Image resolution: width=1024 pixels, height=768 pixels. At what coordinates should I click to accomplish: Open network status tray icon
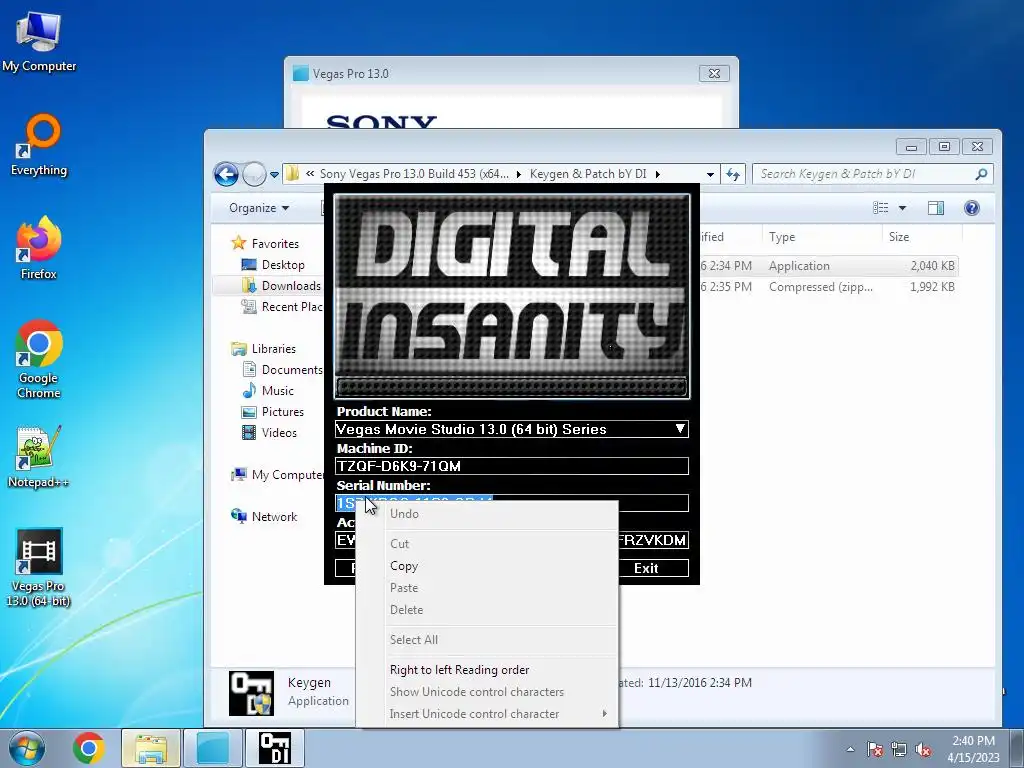tap(899, 749)
